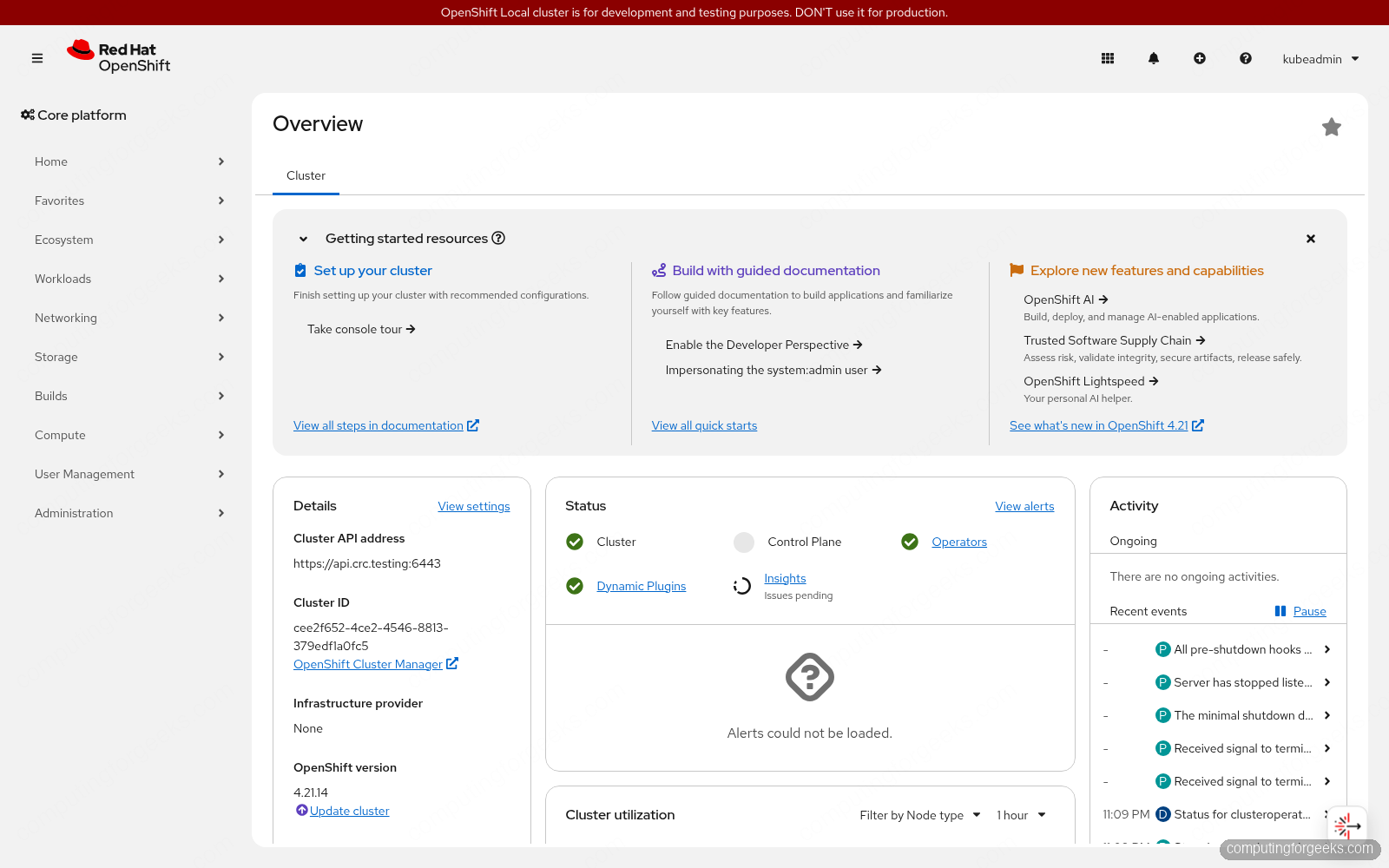Open Trusted Software Supply Chain link
This screenshot has height=868, width=1389.
pos(1115,340)
